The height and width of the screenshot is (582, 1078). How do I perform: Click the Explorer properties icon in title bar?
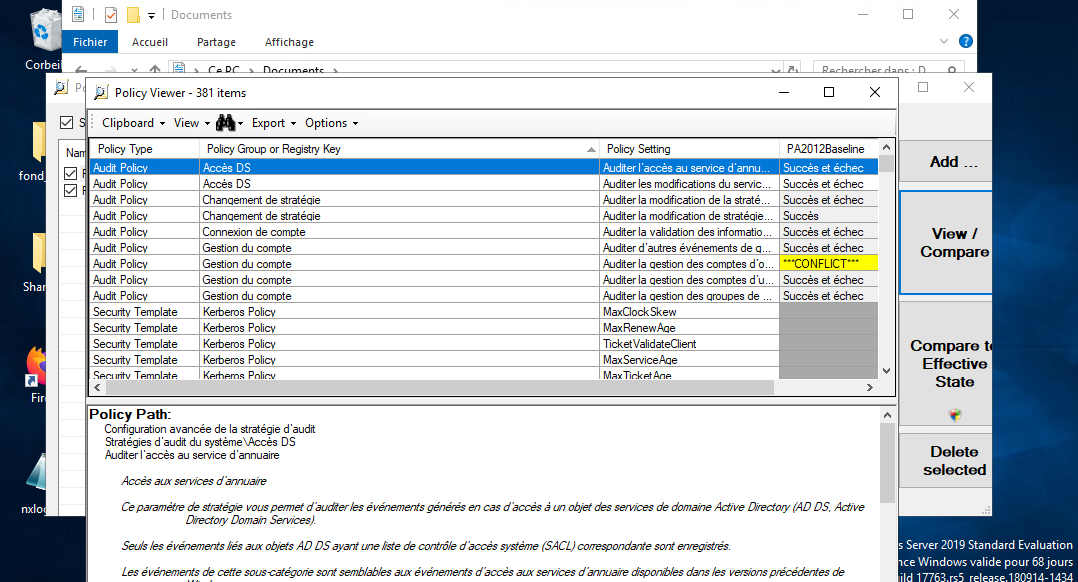click(x=110, y=15)
